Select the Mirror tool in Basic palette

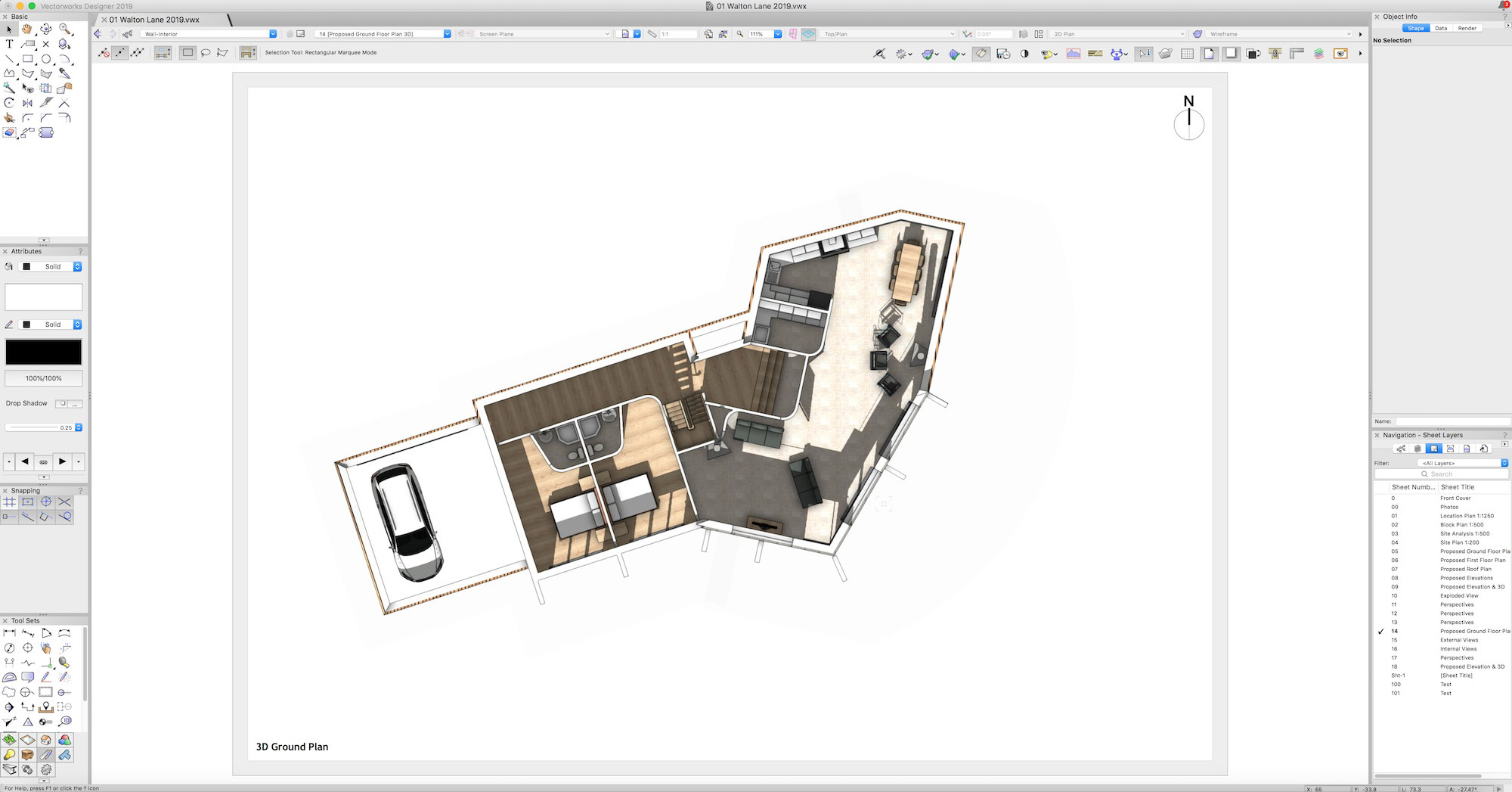pyautogui.click(x=27, y=103)
